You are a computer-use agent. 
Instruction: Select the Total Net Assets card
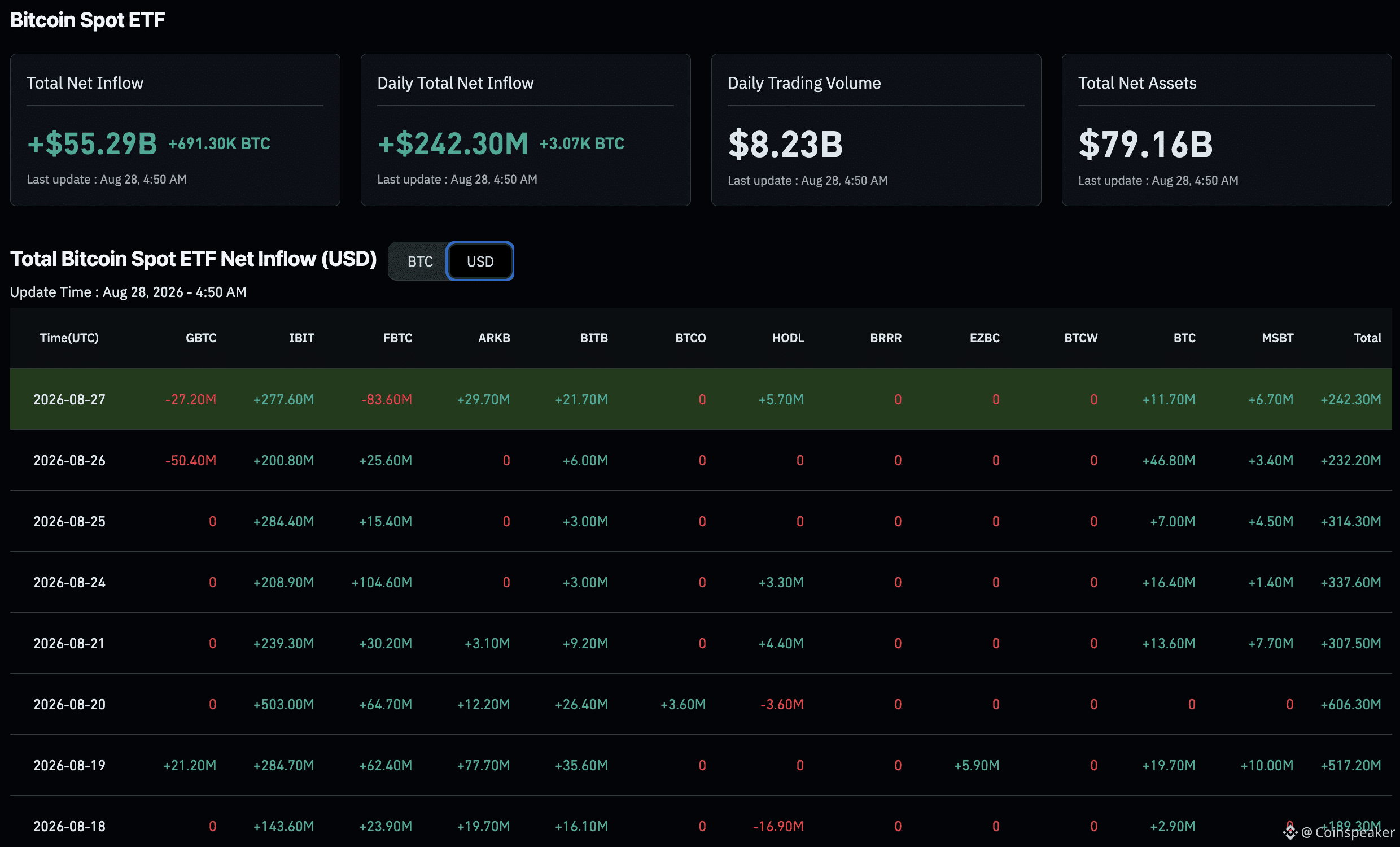pos(1227,130)
